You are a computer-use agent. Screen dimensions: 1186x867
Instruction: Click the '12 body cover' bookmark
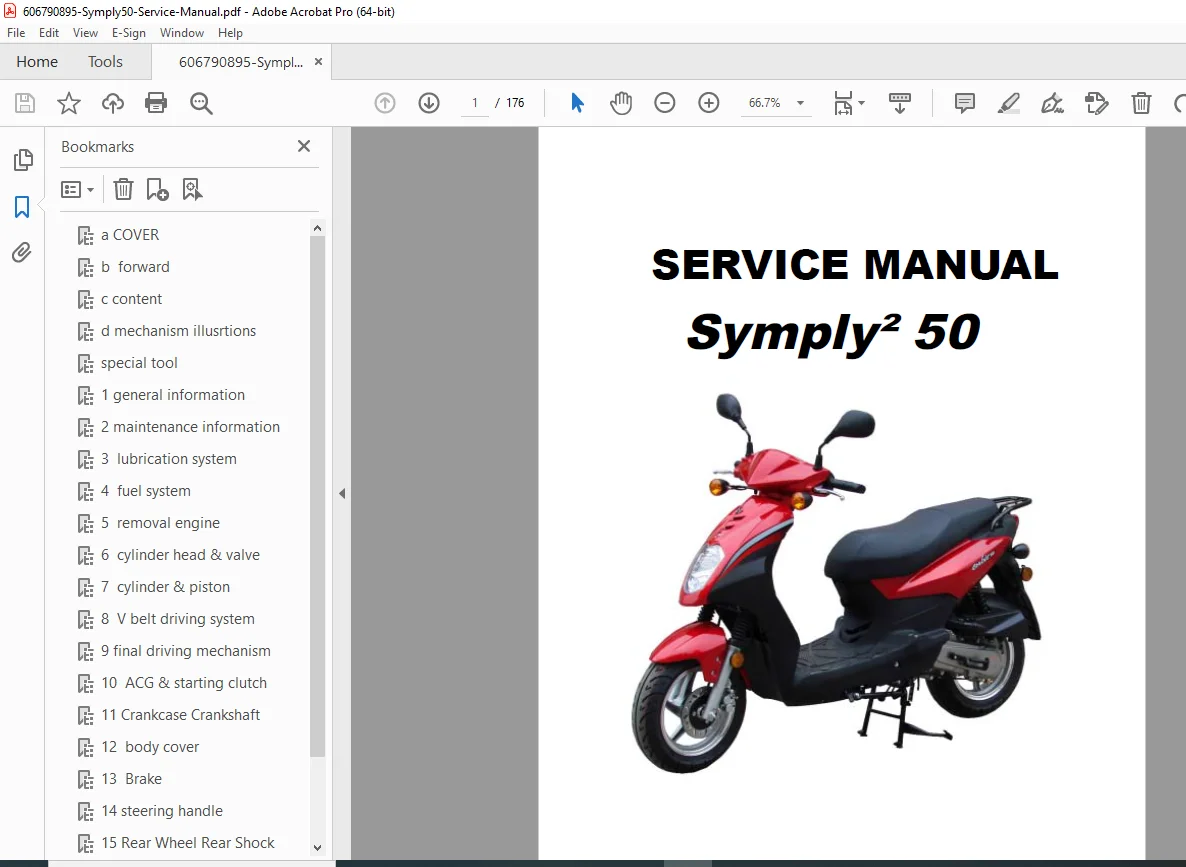[150, 747]
